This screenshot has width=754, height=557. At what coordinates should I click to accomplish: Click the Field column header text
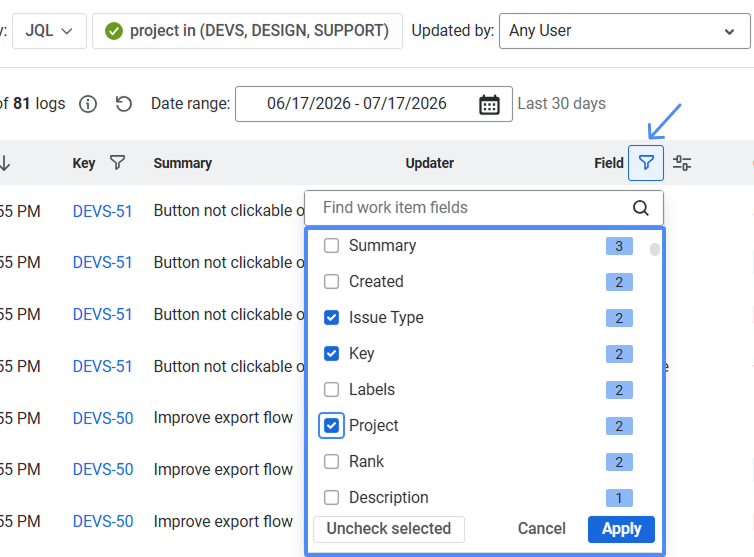[x=609, y=164]
